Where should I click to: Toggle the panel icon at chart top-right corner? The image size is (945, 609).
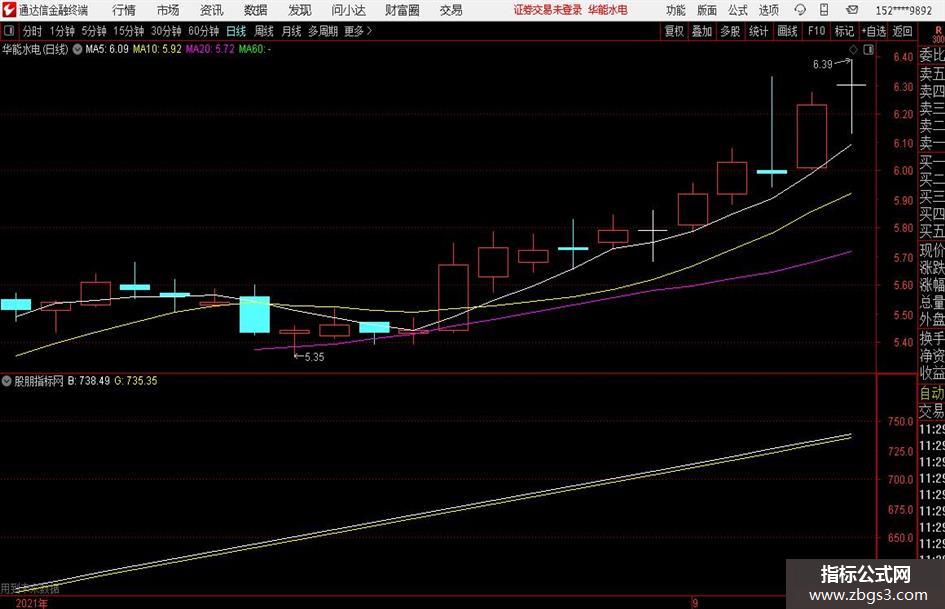[x=868, y=50]
